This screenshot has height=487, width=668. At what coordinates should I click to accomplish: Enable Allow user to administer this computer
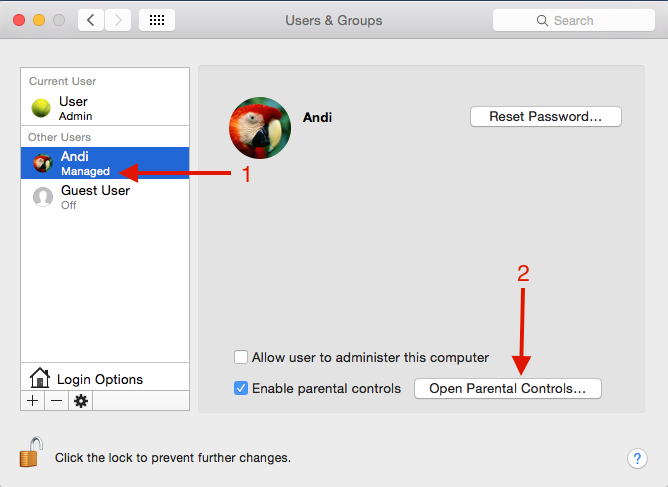(x=241, y=357)
